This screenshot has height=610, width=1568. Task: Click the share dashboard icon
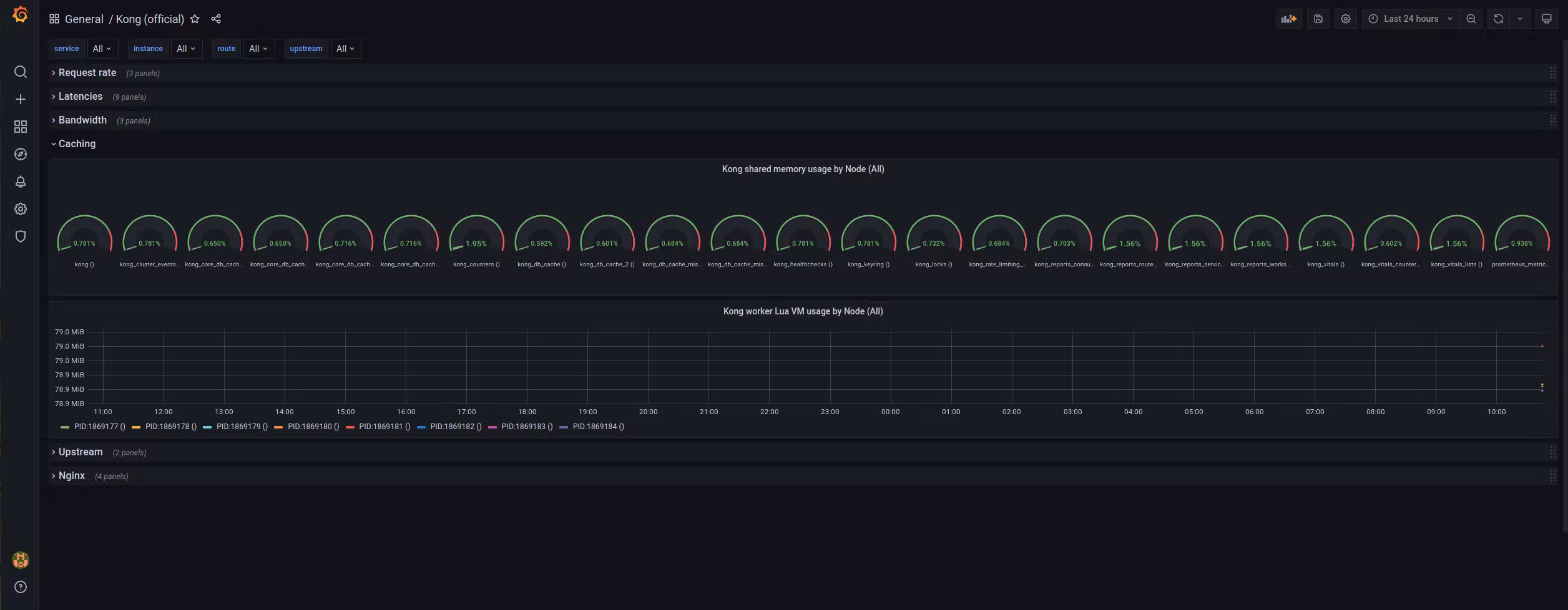[216, 19]
